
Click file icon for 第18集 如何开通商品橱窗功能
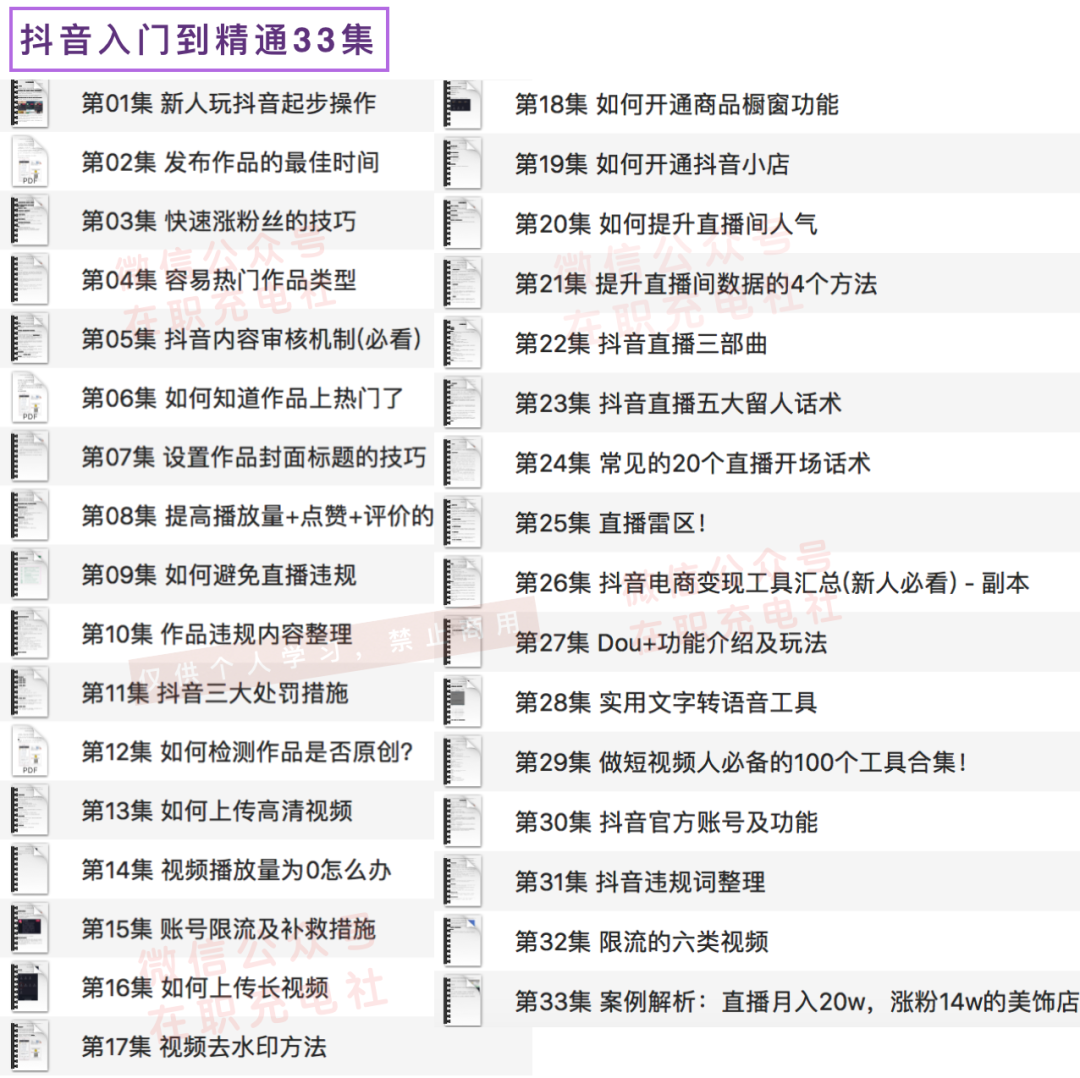[462, 105]
